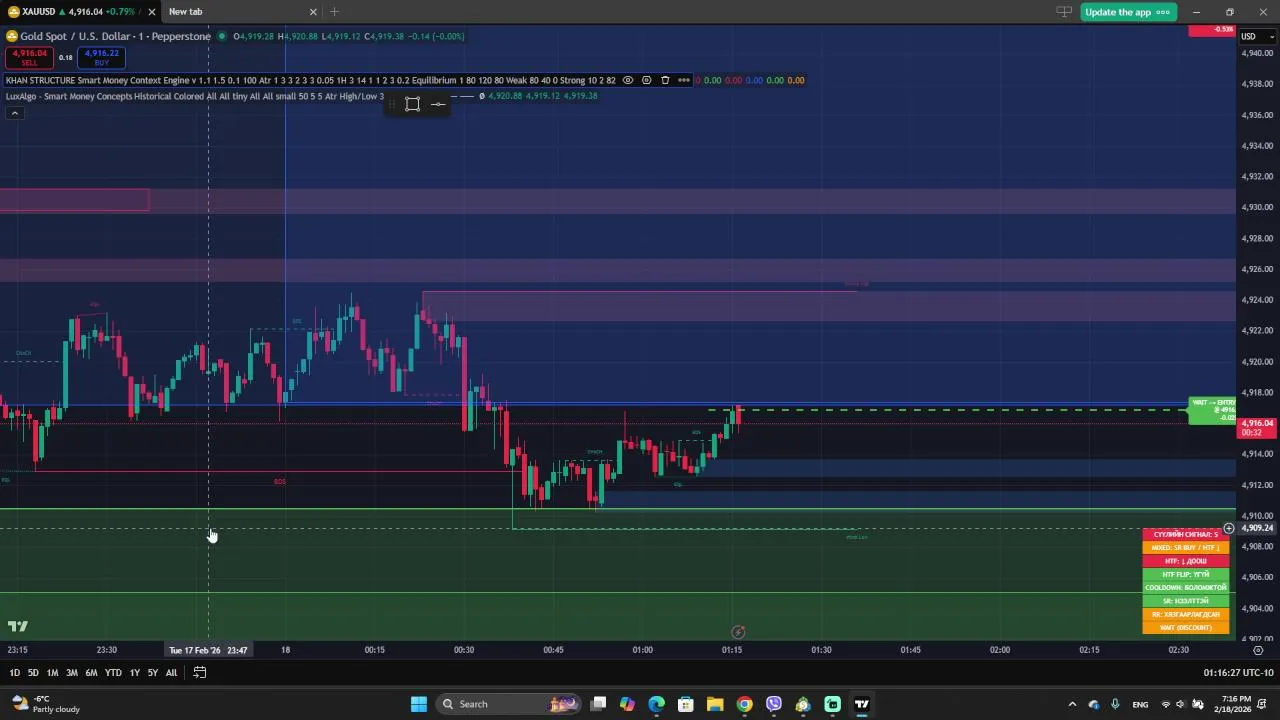This screenshot has width=1280, height=720.
Task: Open Microsoft Store from the taskbar
Action: (x=686, y=704)
